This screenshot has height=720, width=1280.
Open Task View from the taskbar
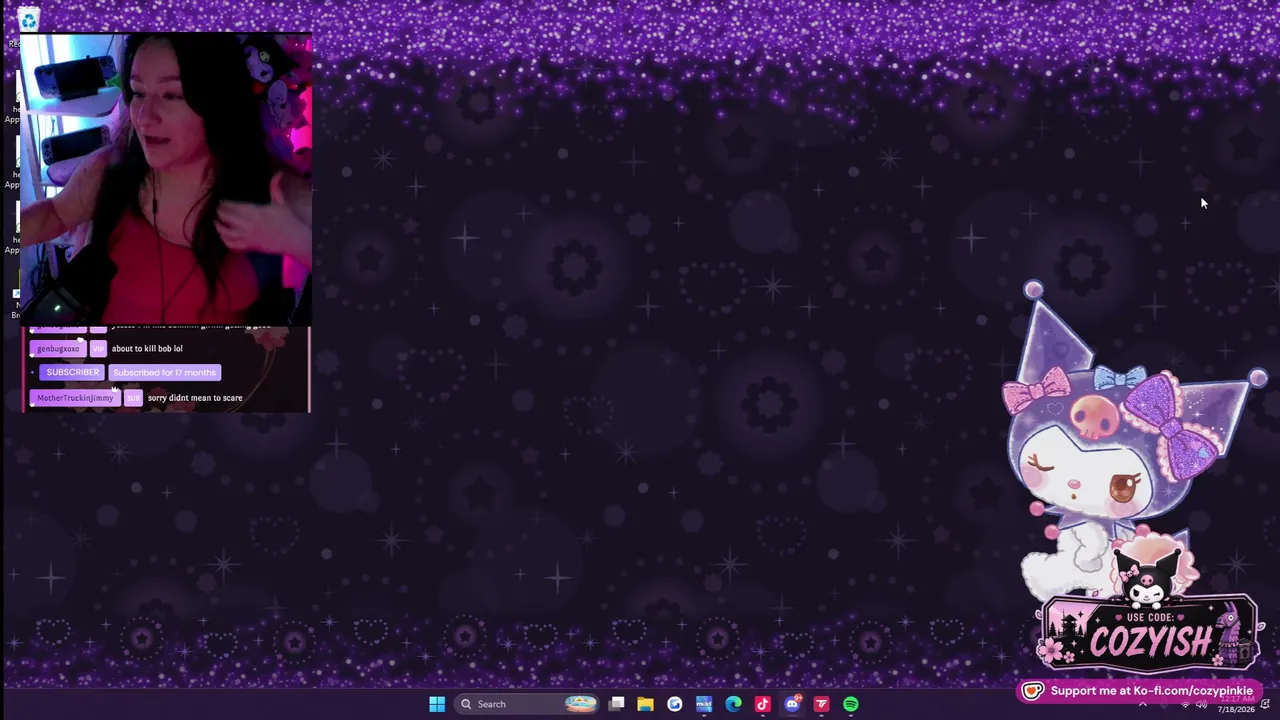point(617,704)
